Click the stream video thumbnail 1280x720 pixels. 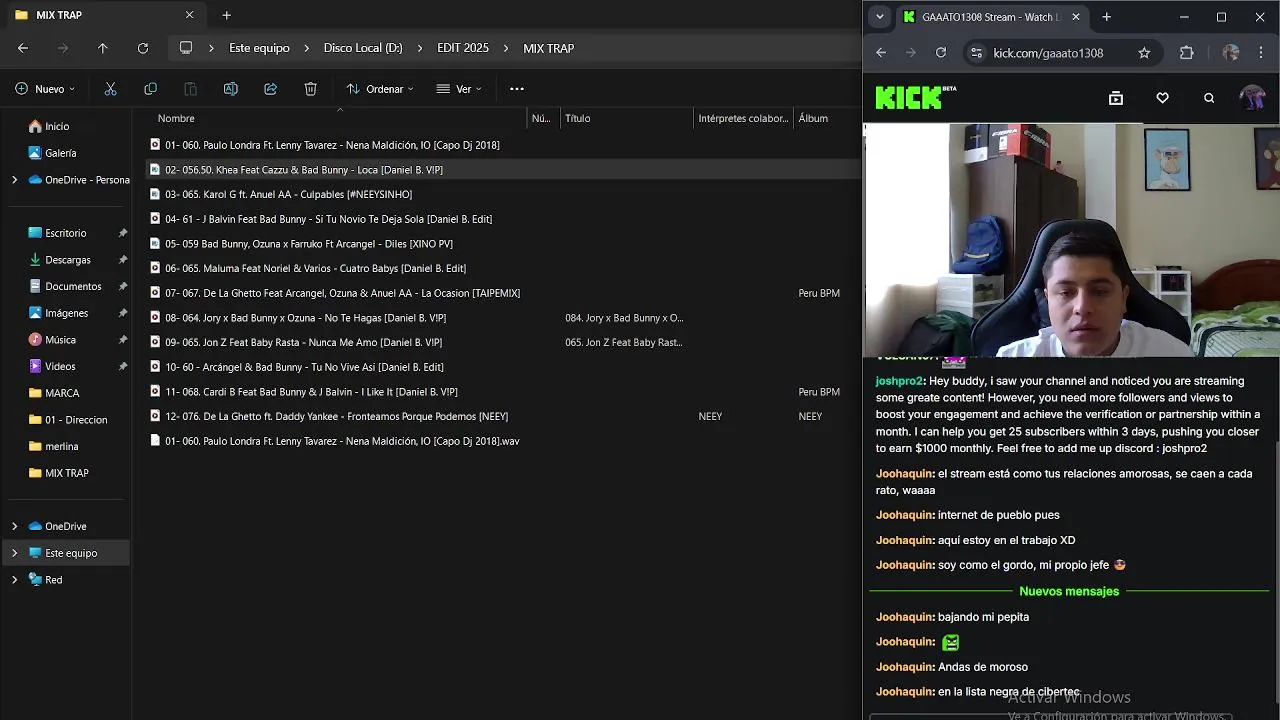[x=1071, y=240]
